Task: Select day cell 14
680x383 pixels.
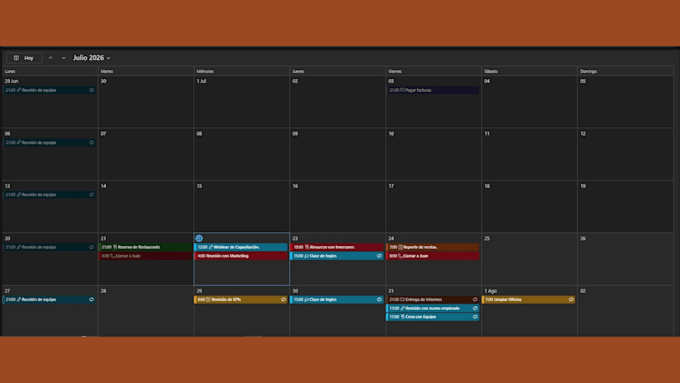Action: 146,207
